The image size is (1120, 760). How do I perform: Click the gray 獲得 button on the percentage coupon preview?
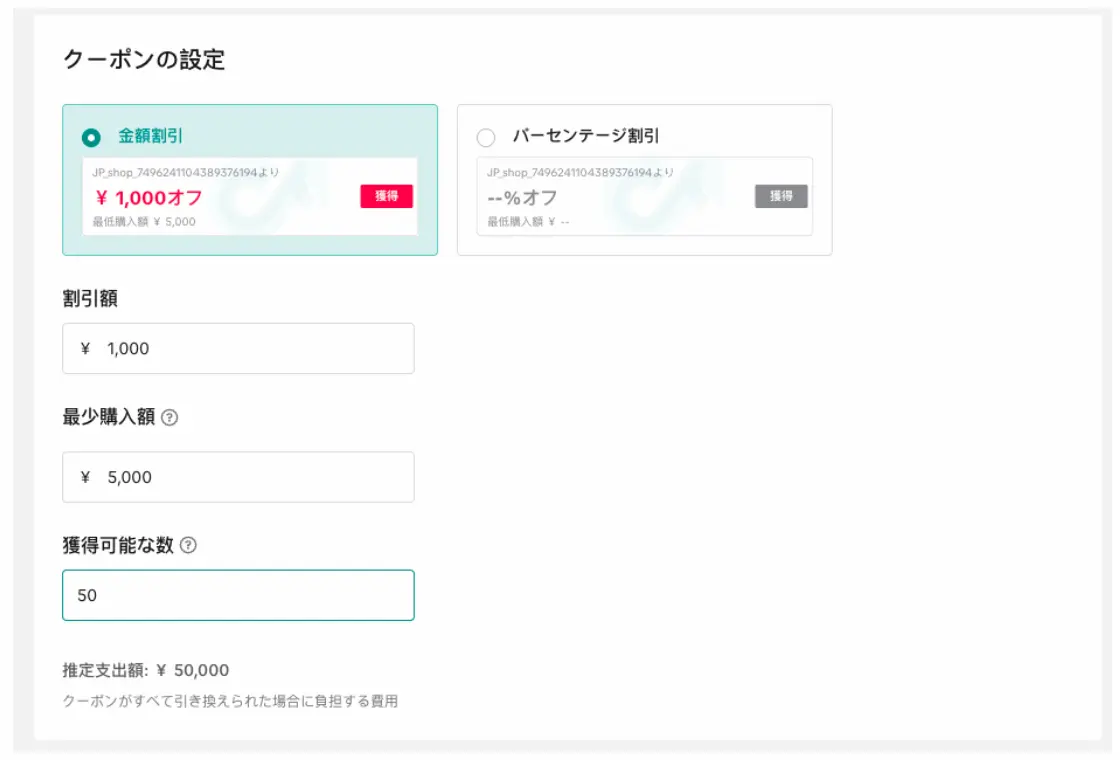pyautogui.click(x=781, y=196)
